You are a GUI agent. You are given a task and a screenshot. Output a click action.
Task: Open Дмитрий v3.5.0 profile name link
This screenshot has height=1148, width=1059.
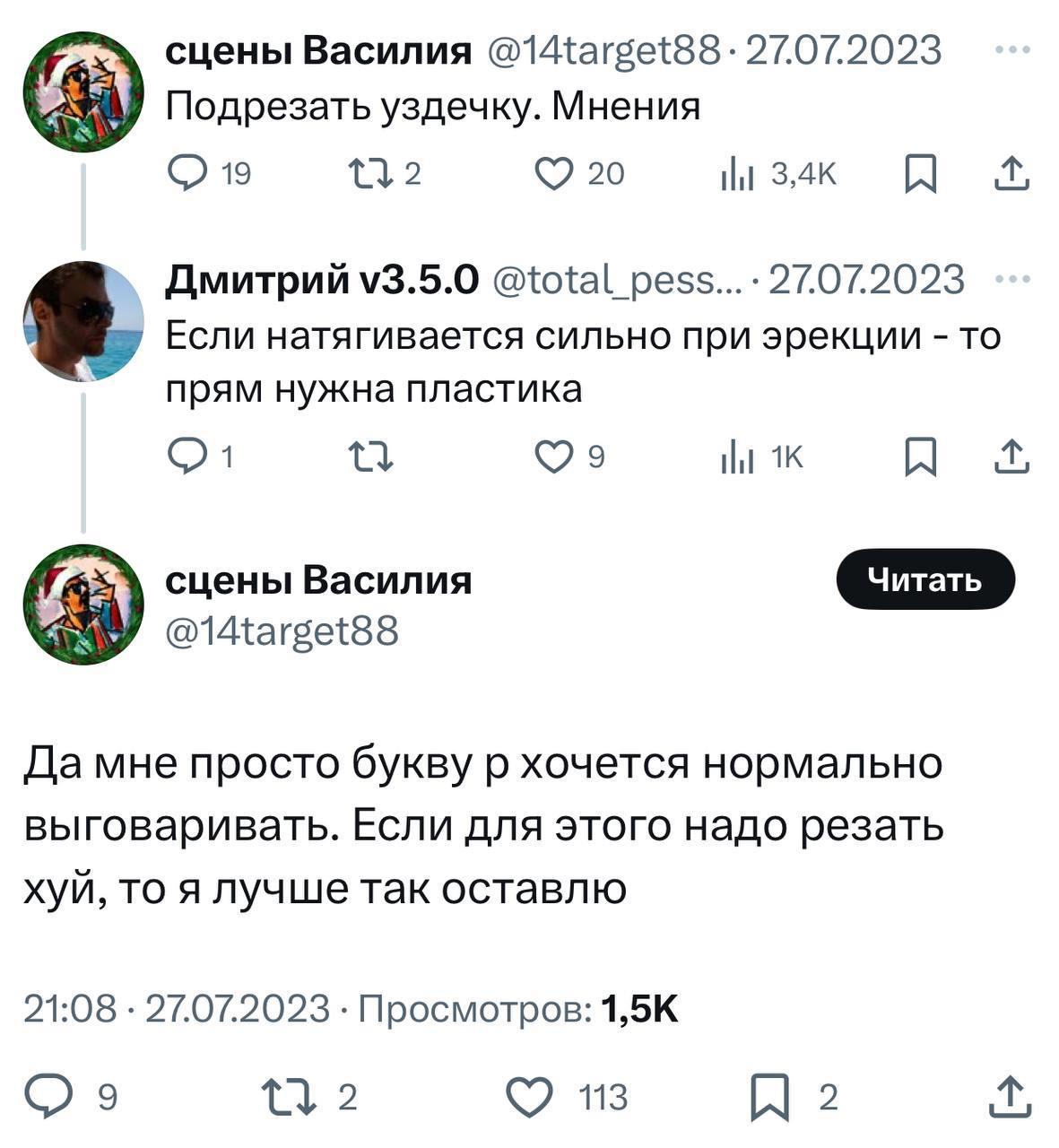[x=323, y=280]
